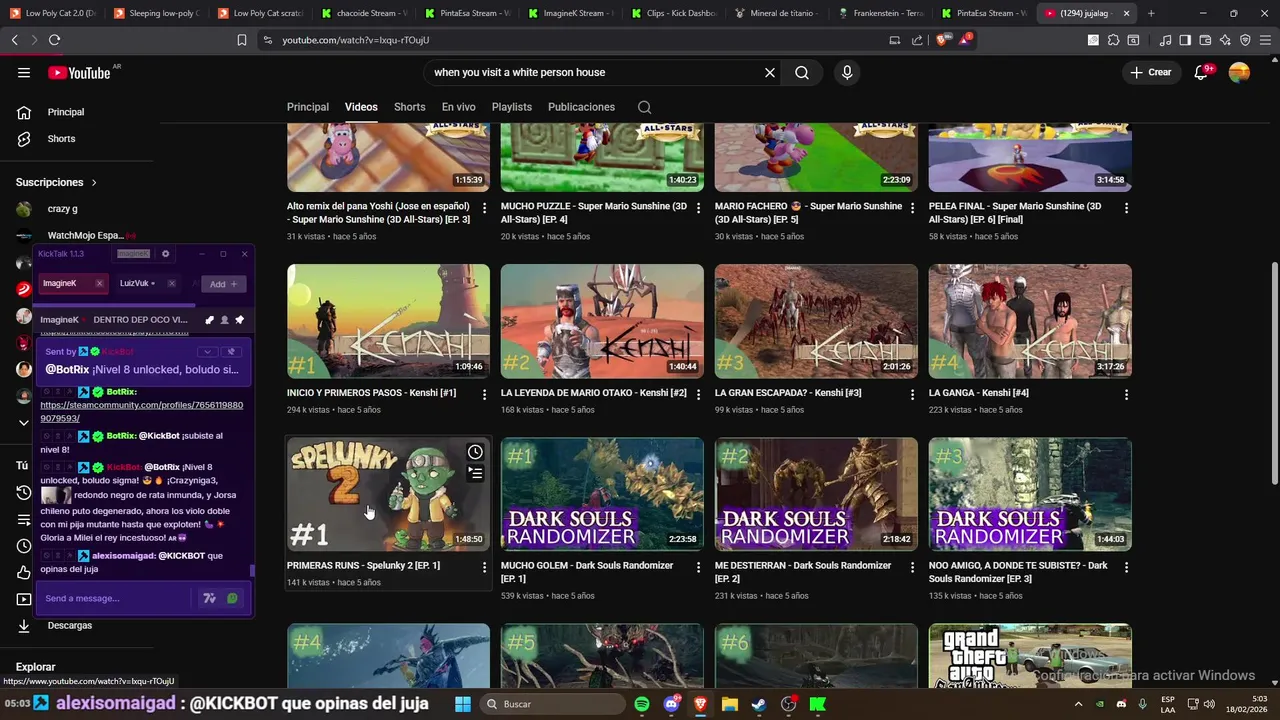Show hidden system tray icons

tap(1079, 704)
